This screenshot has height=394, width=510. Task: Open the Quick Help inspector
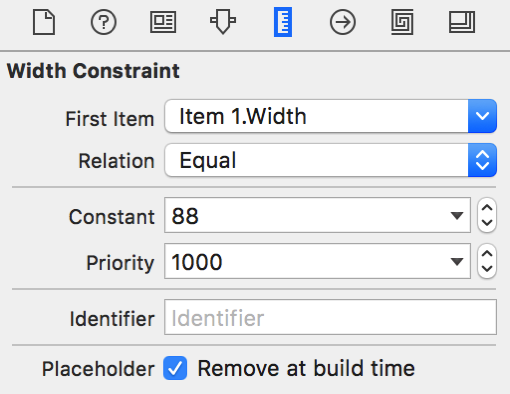point(104,22)
